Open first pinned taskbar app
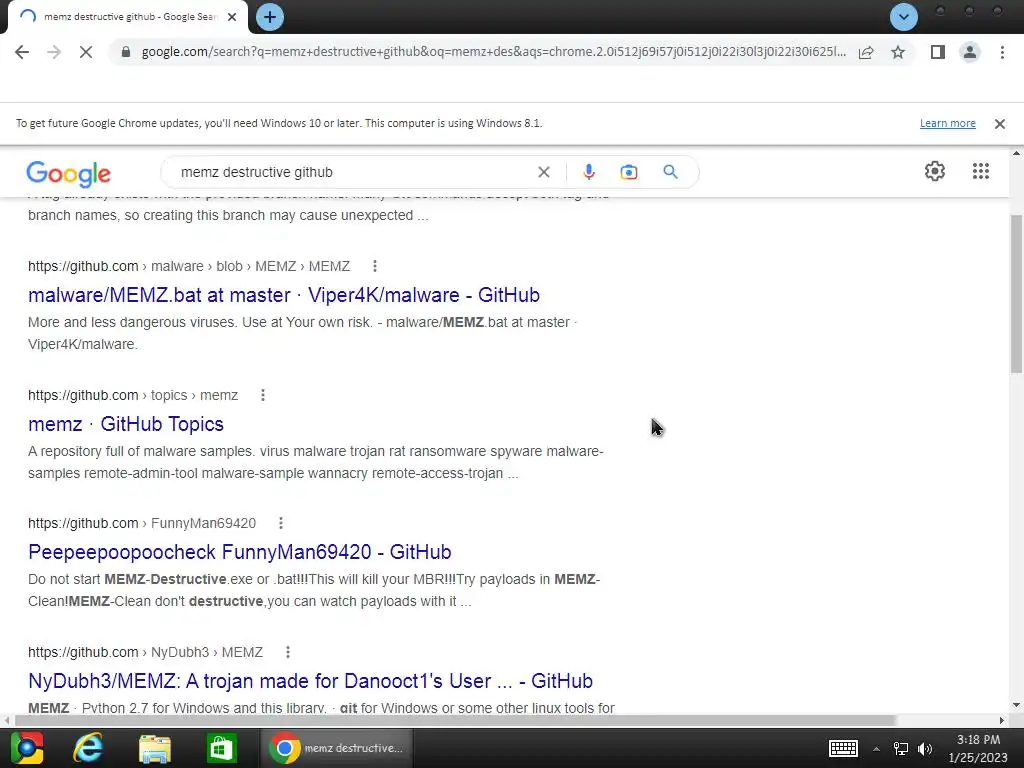 pos(27,748)
